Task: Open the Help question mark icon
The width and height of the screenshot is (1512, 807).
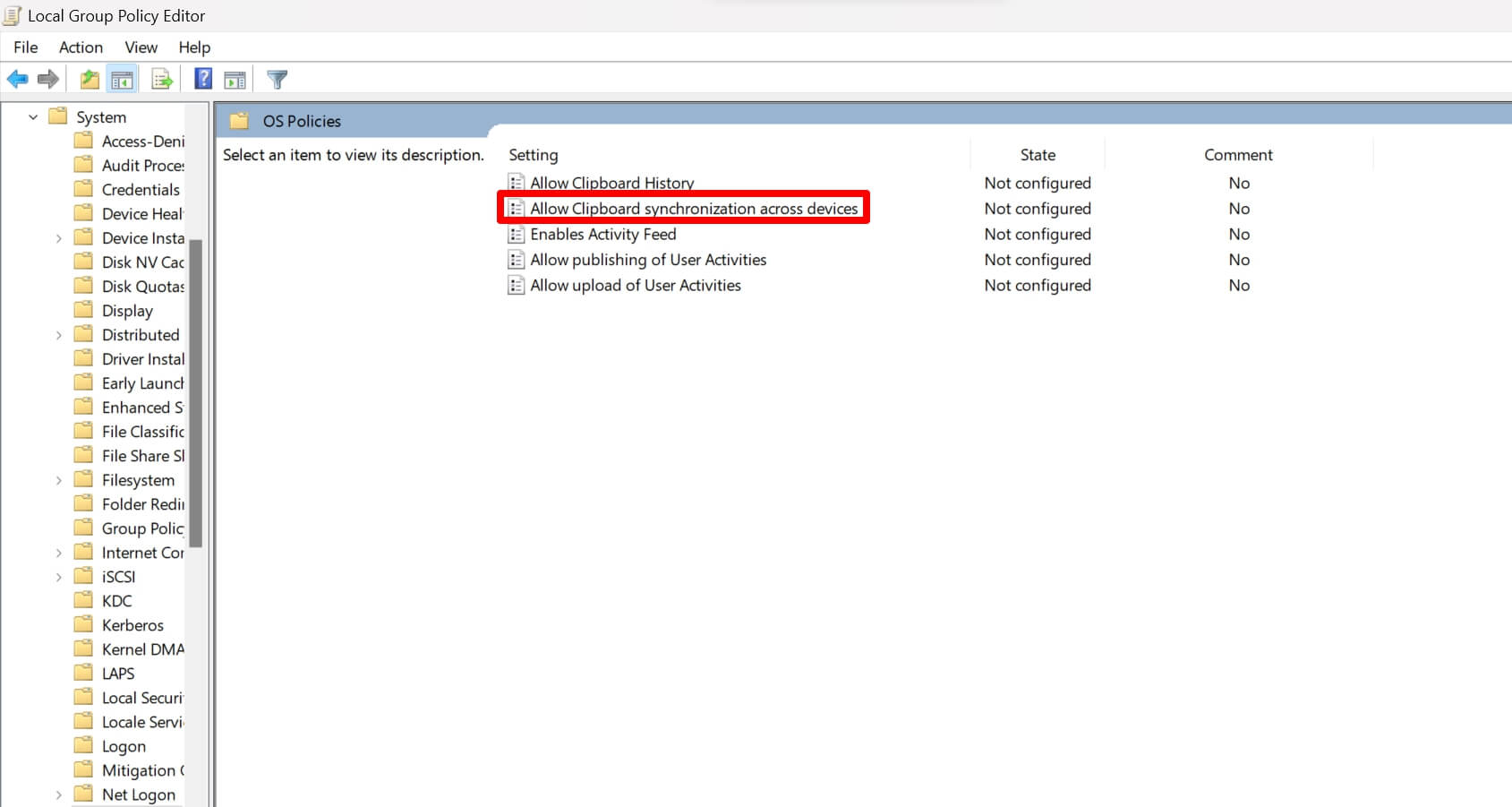Action: [203, 79]
